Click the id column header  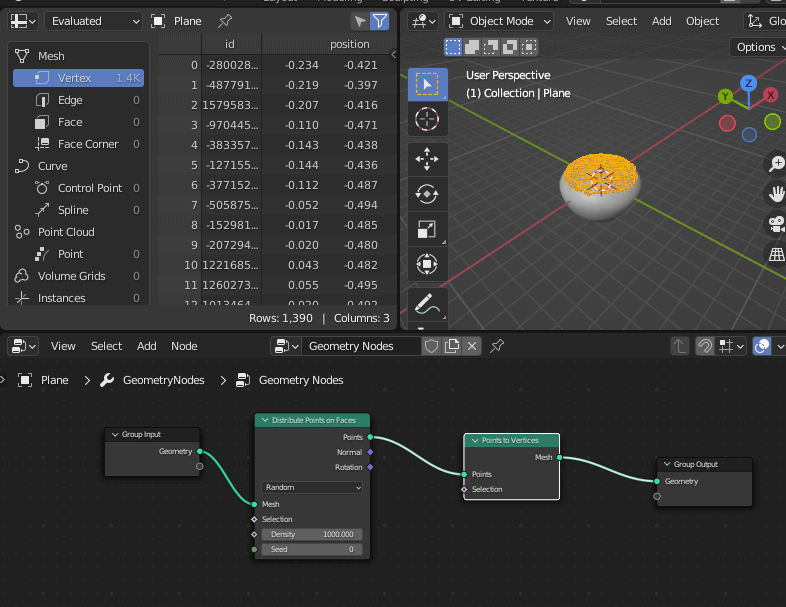(x=231, y=44)
